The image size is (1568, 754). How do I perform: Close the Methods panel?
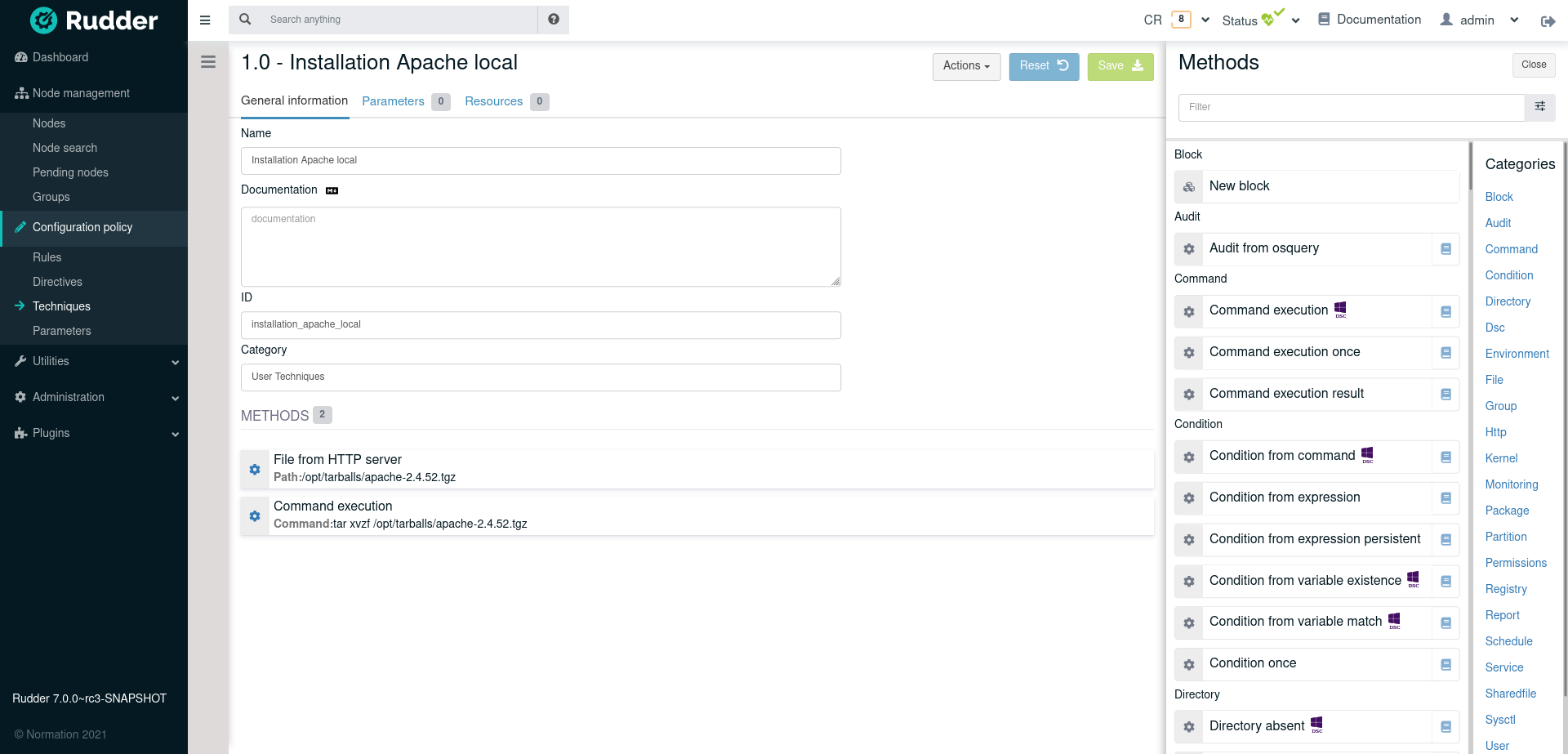(x=1533, y=65)
